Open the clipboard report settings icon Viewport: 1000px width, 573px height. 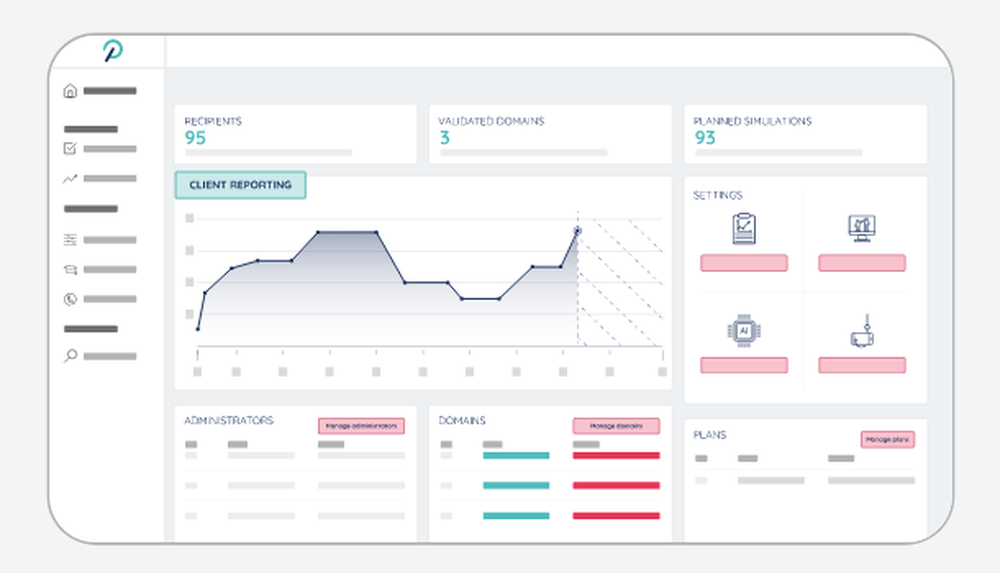[744, 228]
